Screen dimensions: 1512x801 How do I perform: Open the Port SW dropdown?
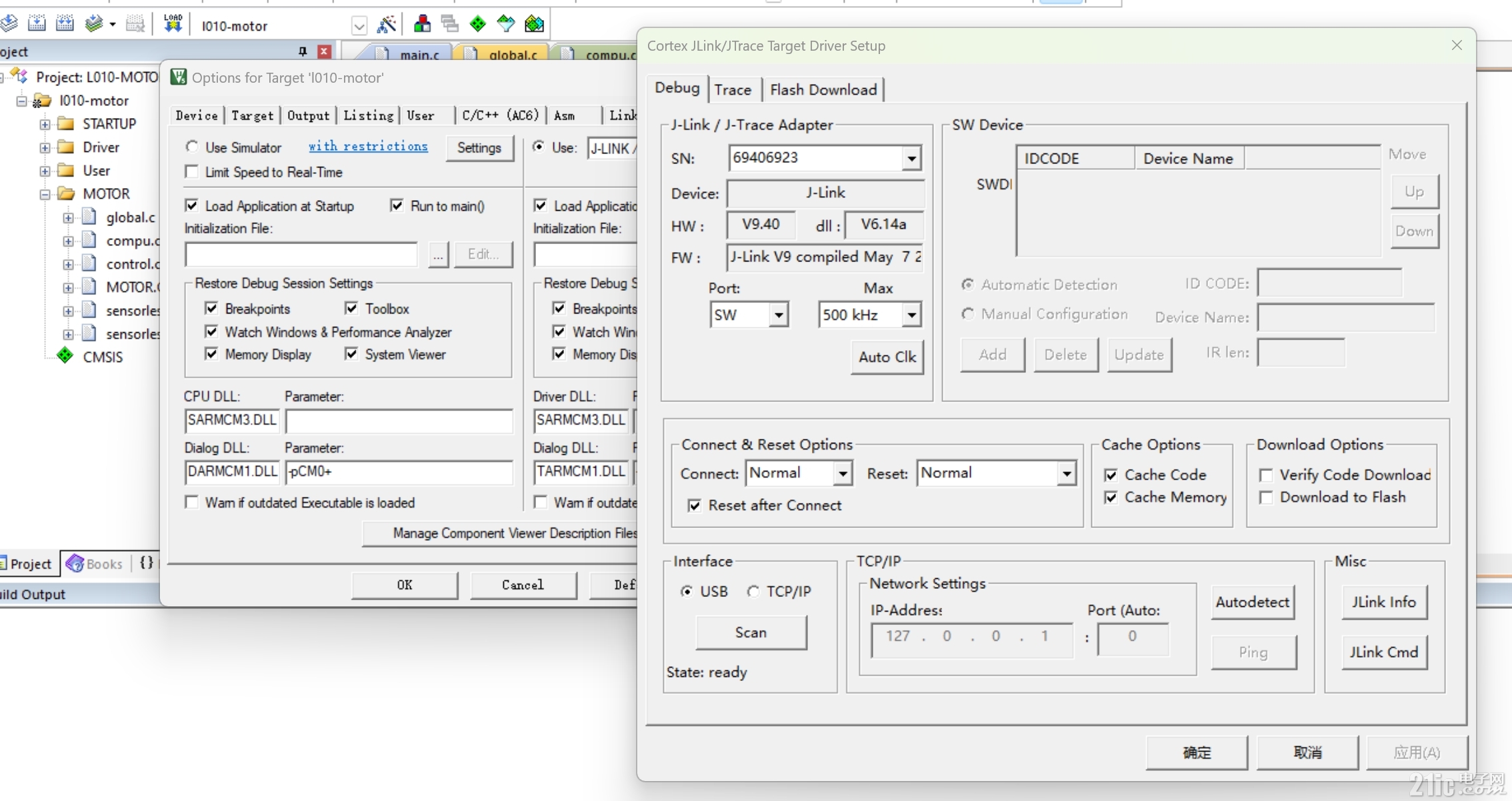coord(778,315)
